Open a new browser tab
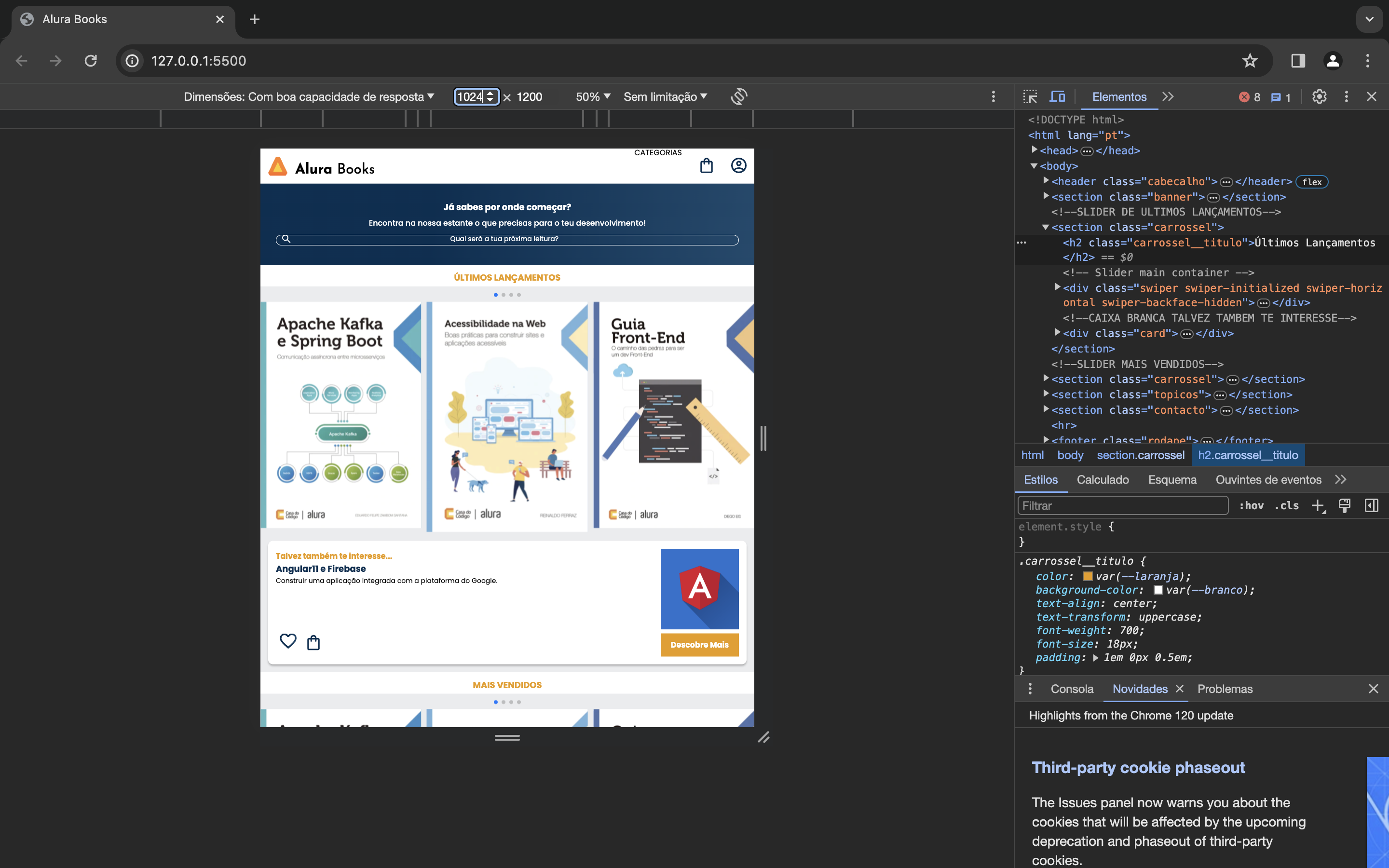Viewport: 1389px width, 868px height. click(254, 19)
